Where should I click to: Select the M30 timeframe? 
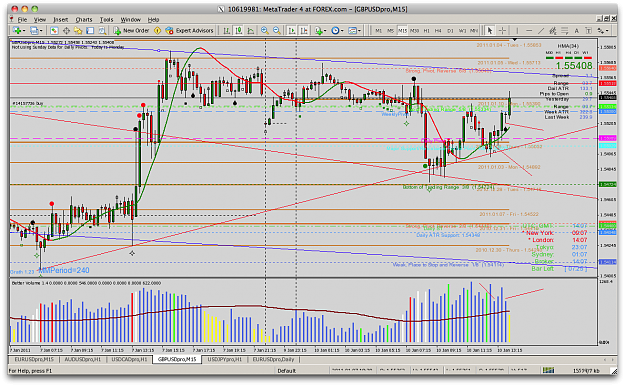click(415, 31)
